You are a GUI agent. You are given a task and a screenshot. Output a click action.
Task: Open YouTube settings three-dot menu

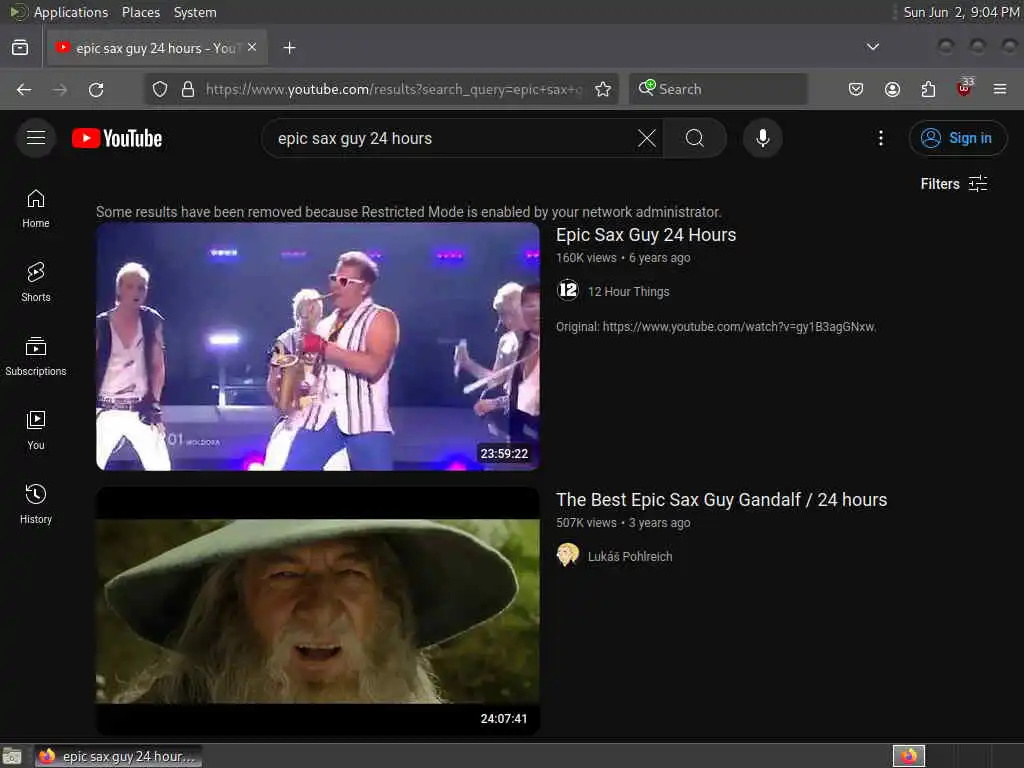[880, 138]
